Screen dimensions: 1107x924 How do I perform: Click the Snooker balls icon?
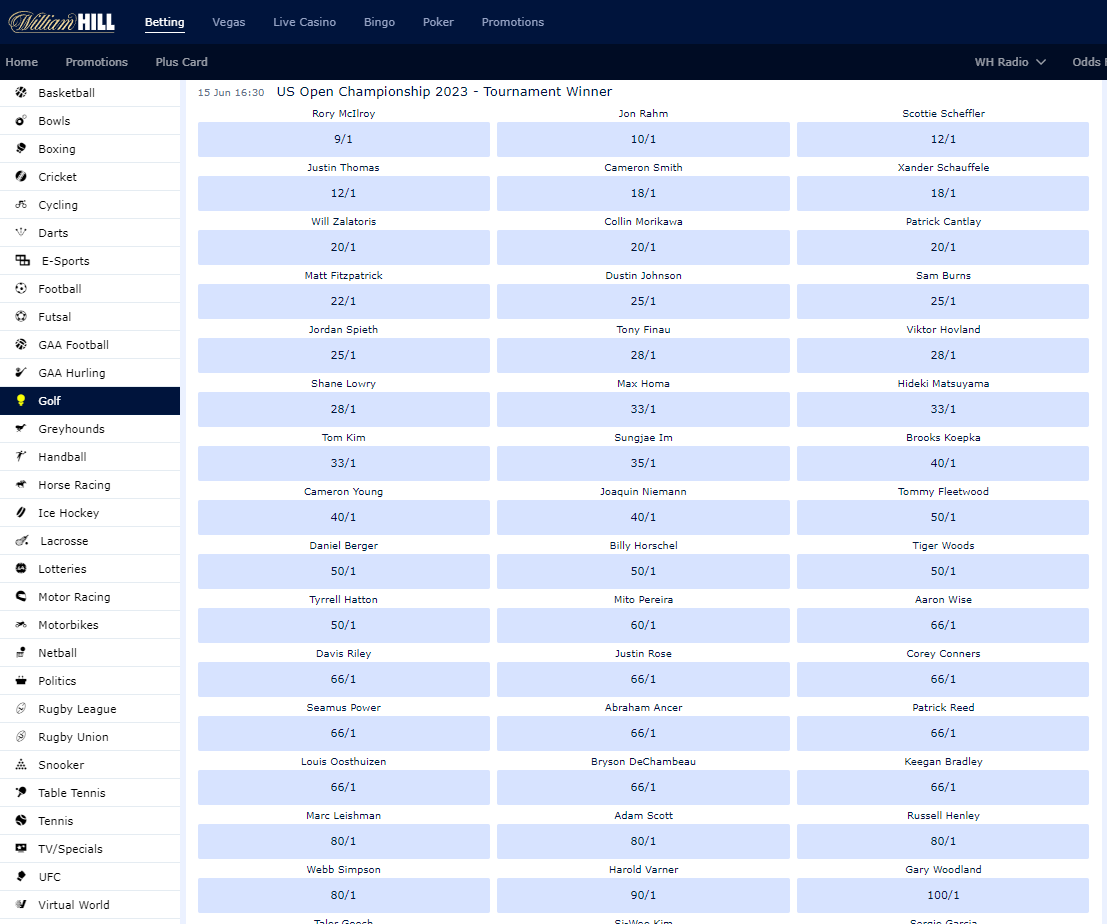click(x=21, y=764)
